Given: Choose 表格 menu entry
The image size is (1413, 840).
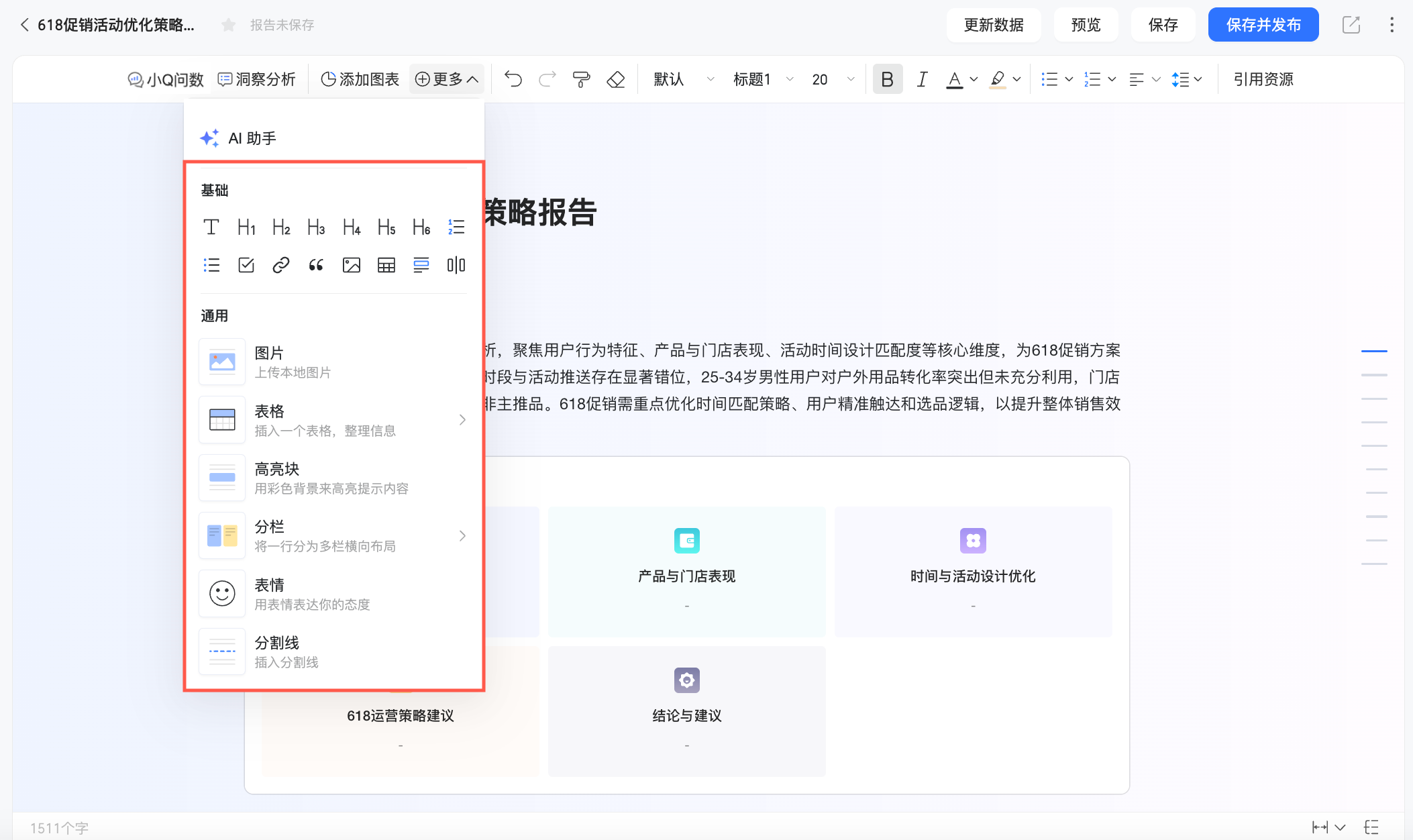Looking at the screenshot, I should pyautogui.click(x=334, y=420).
